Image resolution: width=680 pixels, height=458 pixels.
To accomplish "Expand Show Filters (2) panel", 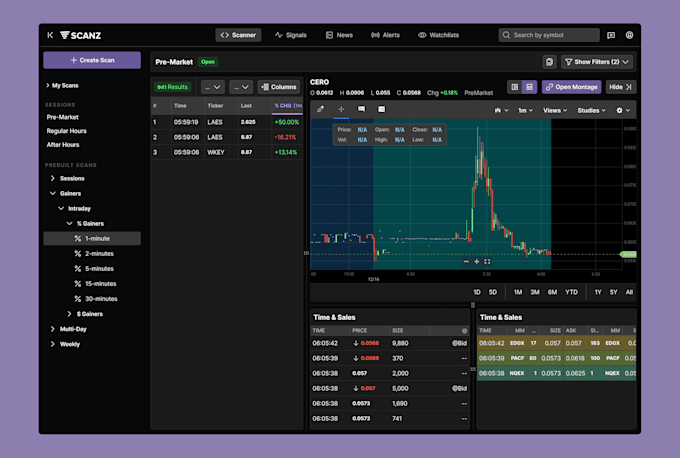I will click(597, 62).
